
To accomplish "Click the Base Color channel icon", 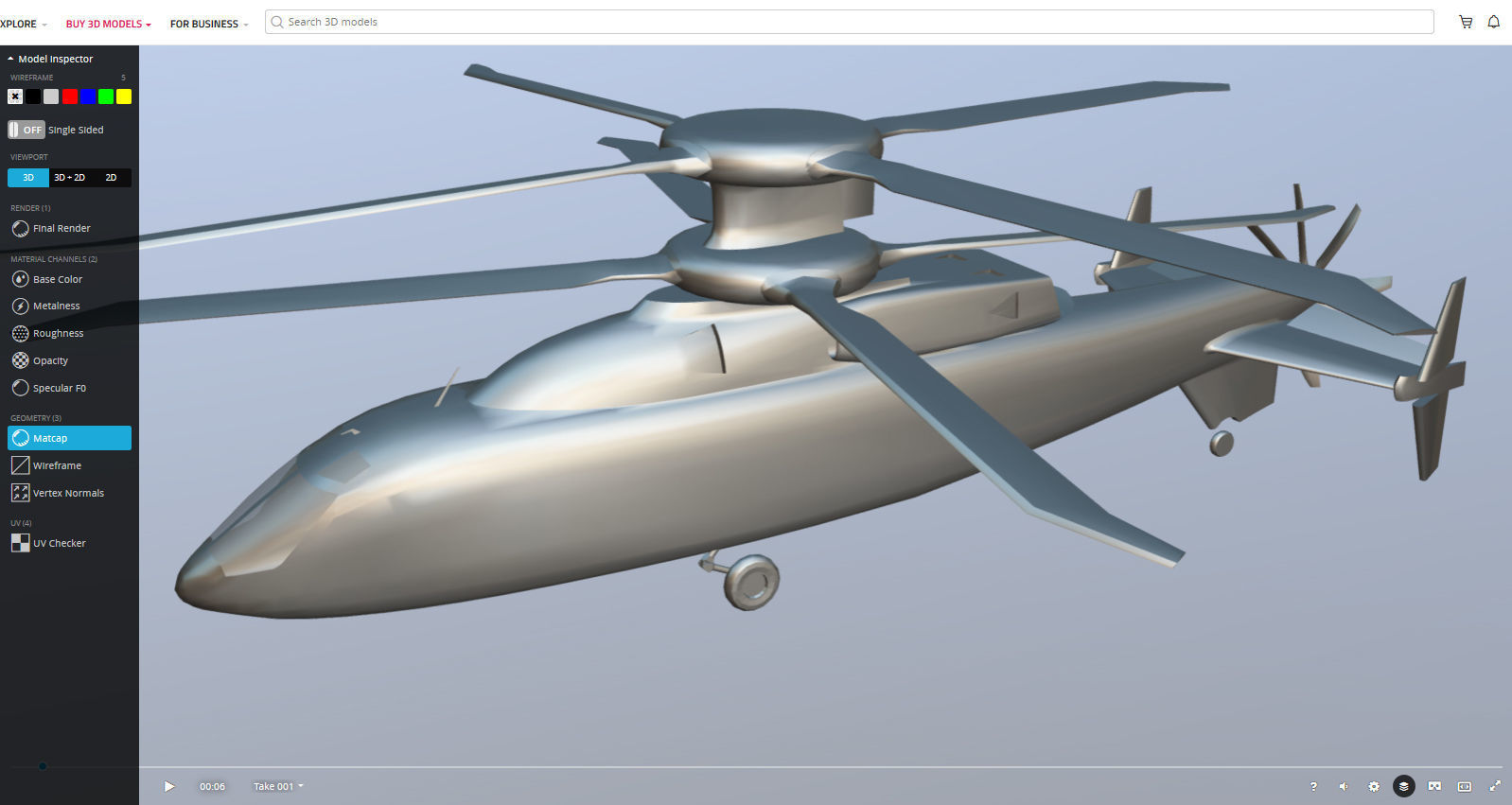I will [20, 279].
